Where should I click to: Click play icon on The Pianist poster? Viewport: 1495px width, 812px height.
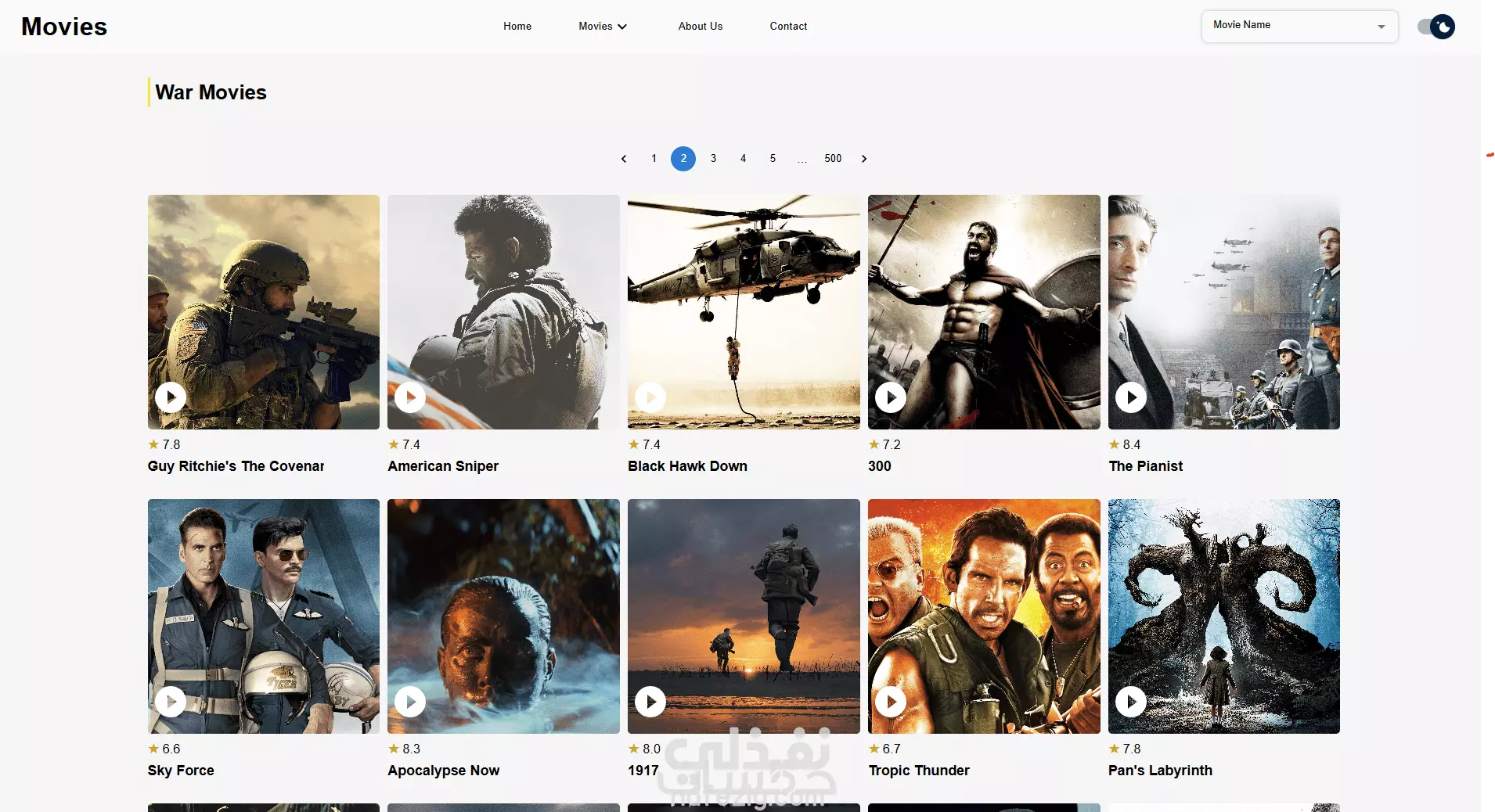pos(1131,397)
